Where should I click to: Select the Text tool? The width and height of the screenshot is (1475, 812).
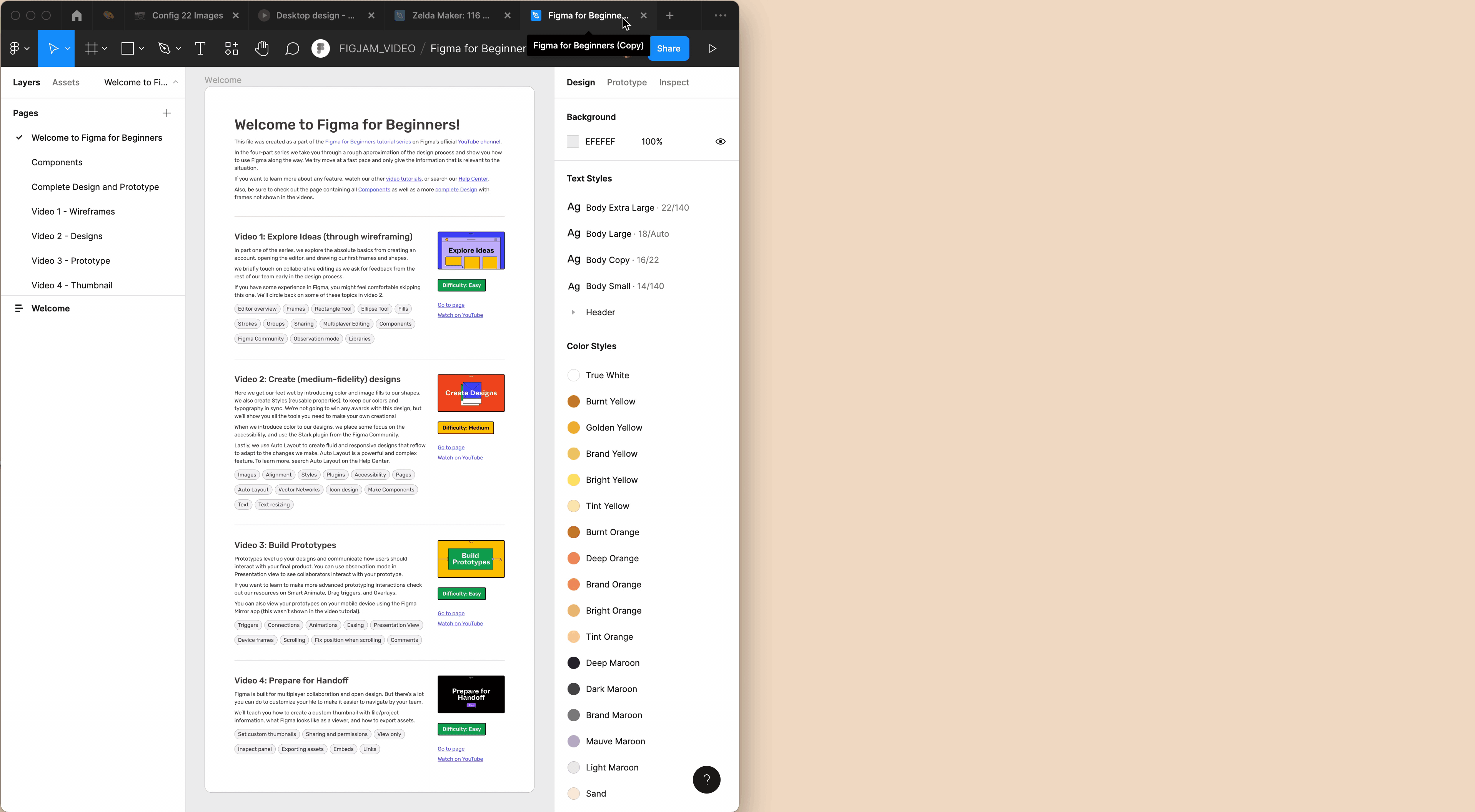[200, 48]
